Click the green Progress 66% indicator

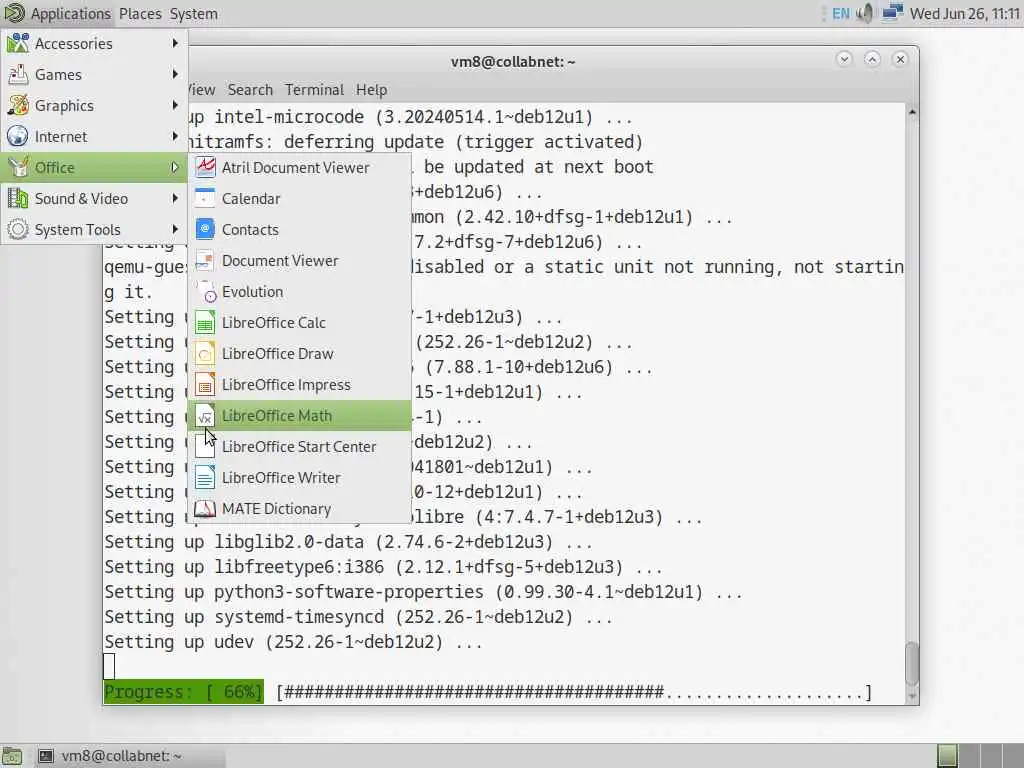point(184,692)
